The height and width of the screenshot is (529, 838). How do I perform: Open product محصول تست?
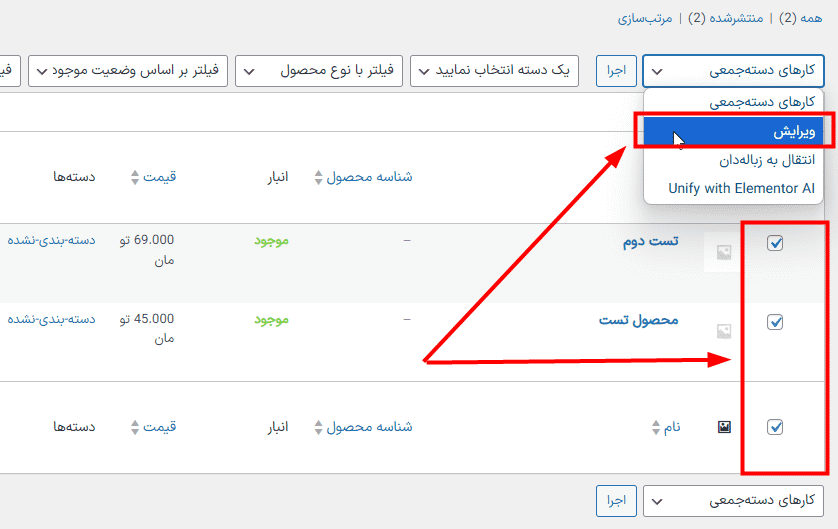pos(639,321)
